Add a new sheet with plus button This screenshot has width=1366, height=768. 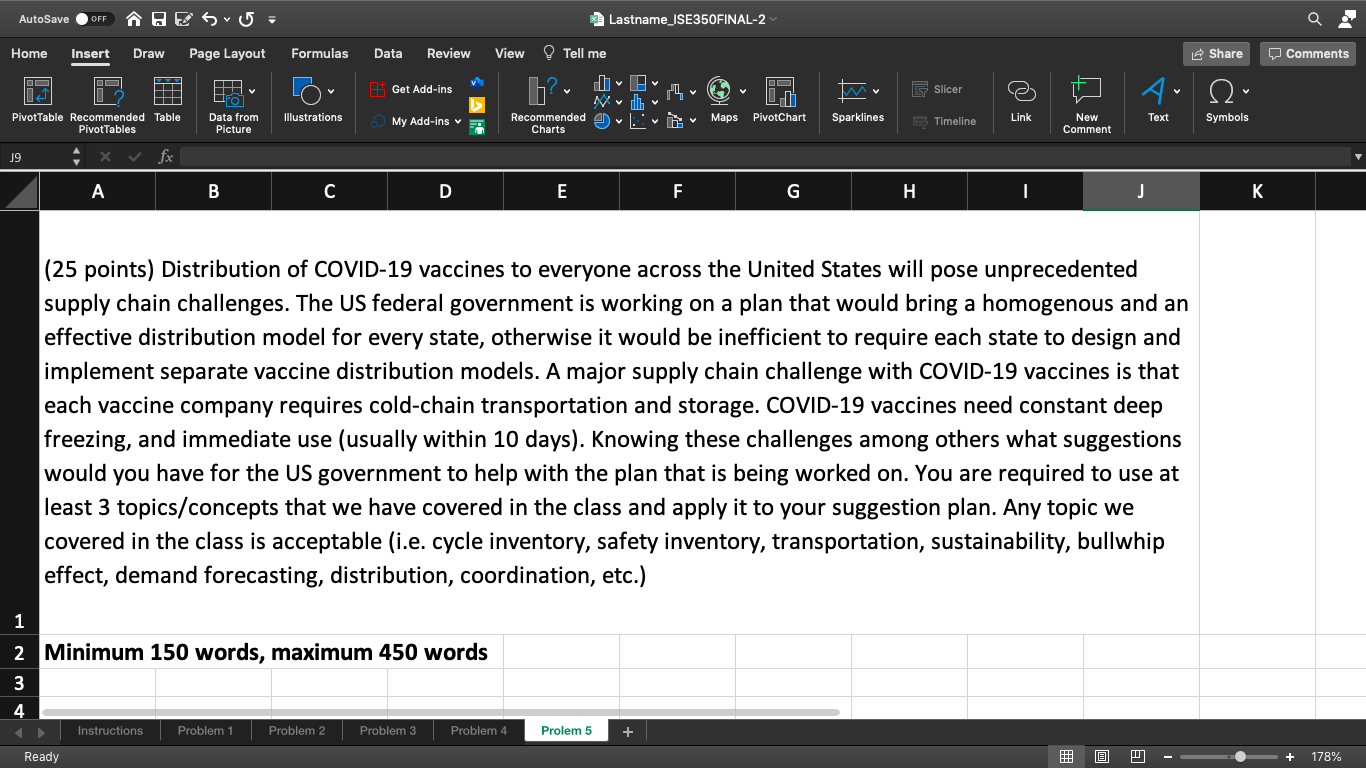click(628, 732)
